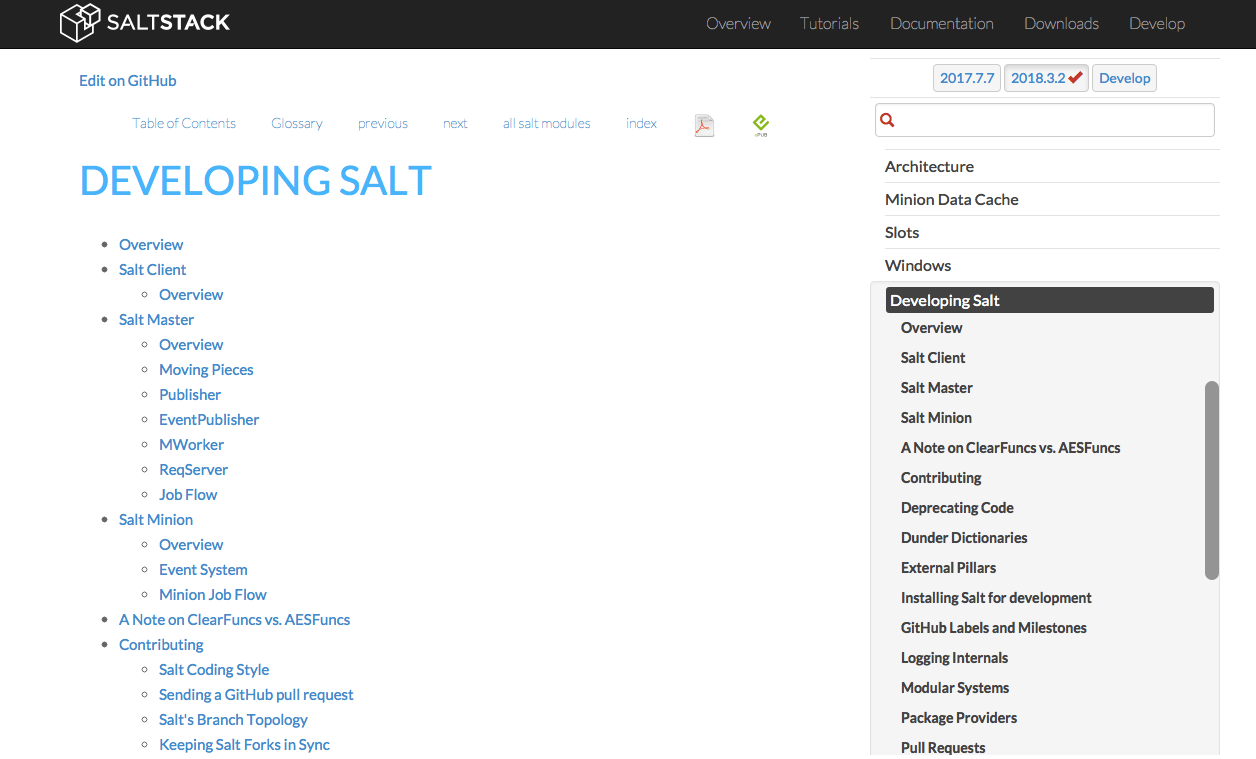Download the PDF version via the PDF icon

click(704, 125)
